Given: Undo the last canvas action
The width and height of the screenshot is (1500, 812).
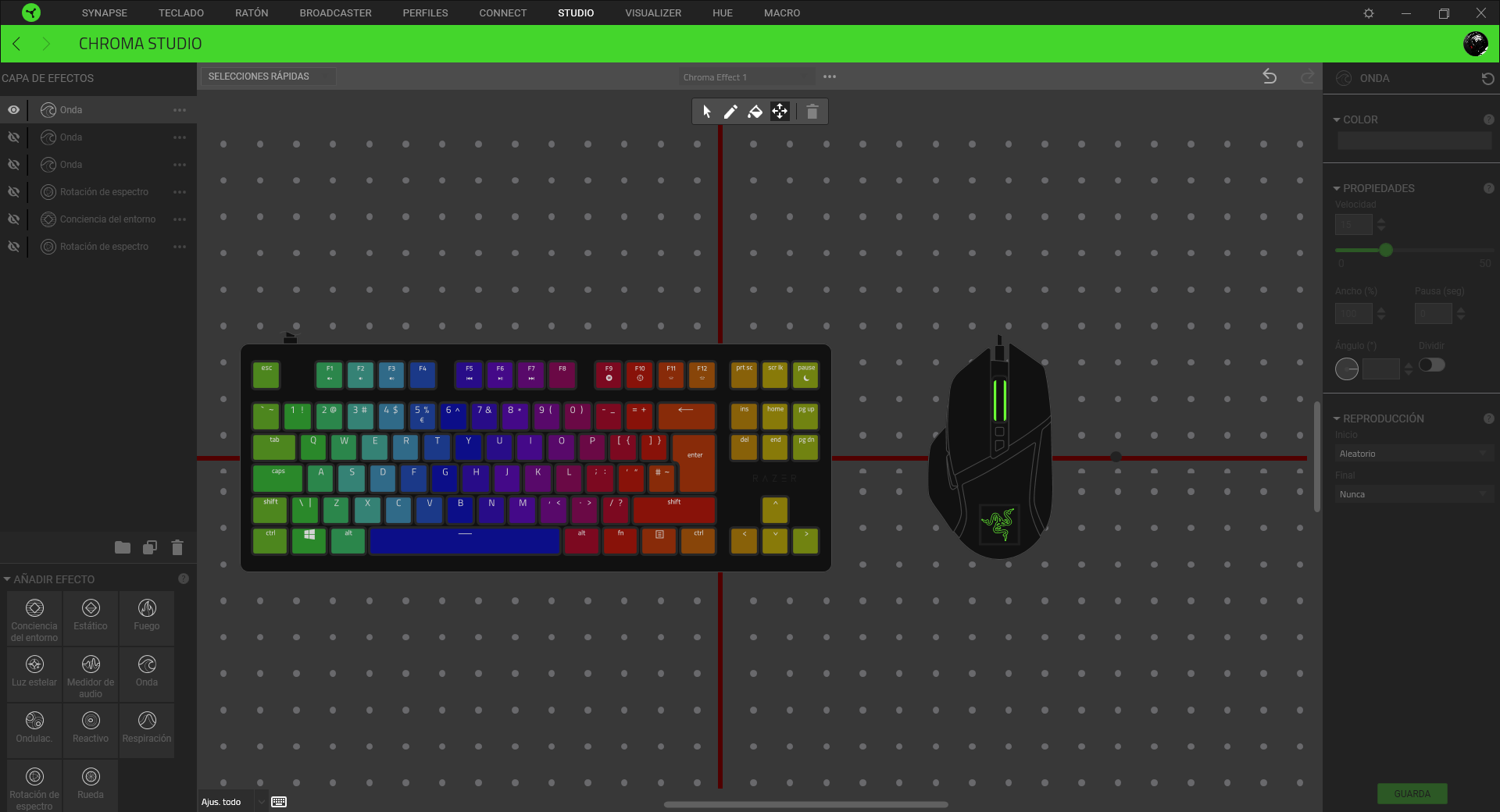Looking at the screenshot, I should pos(1270,77).
